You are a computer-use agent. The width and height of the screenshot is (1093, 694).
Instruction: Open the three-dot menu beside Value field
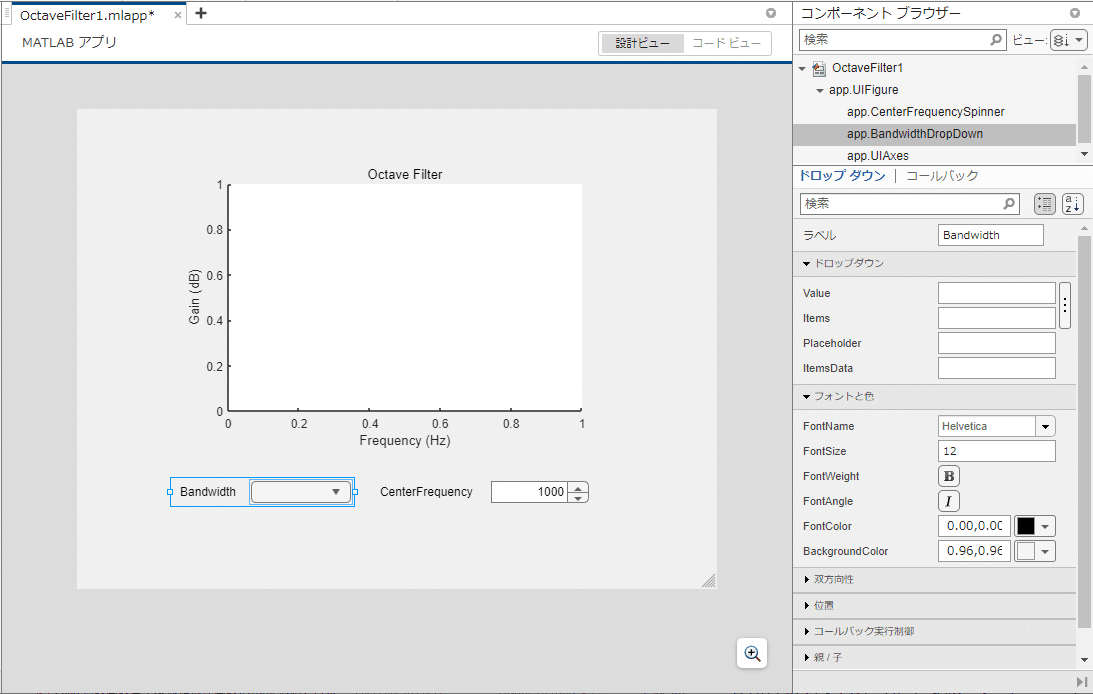point(1064,305)
